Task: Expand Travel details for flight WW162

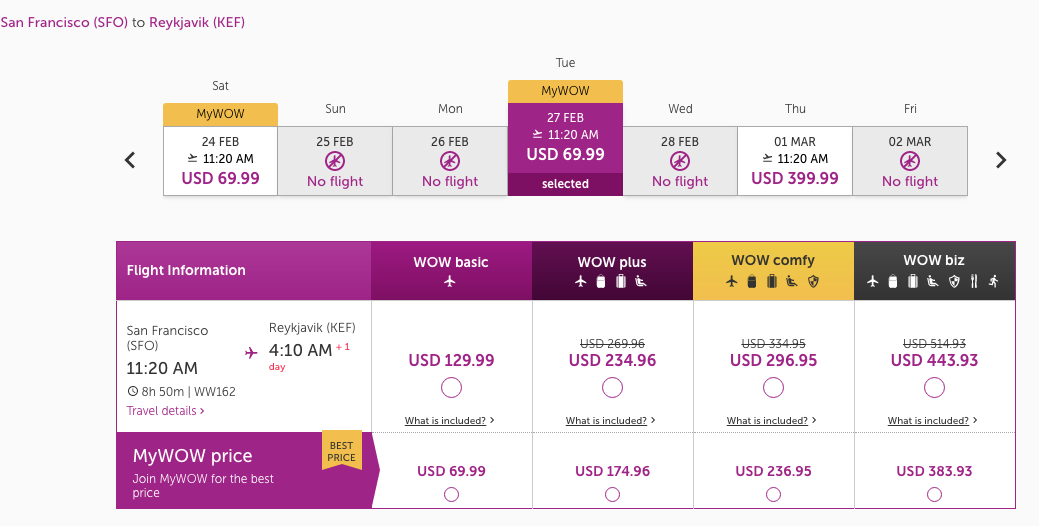Action: (166, 411)
